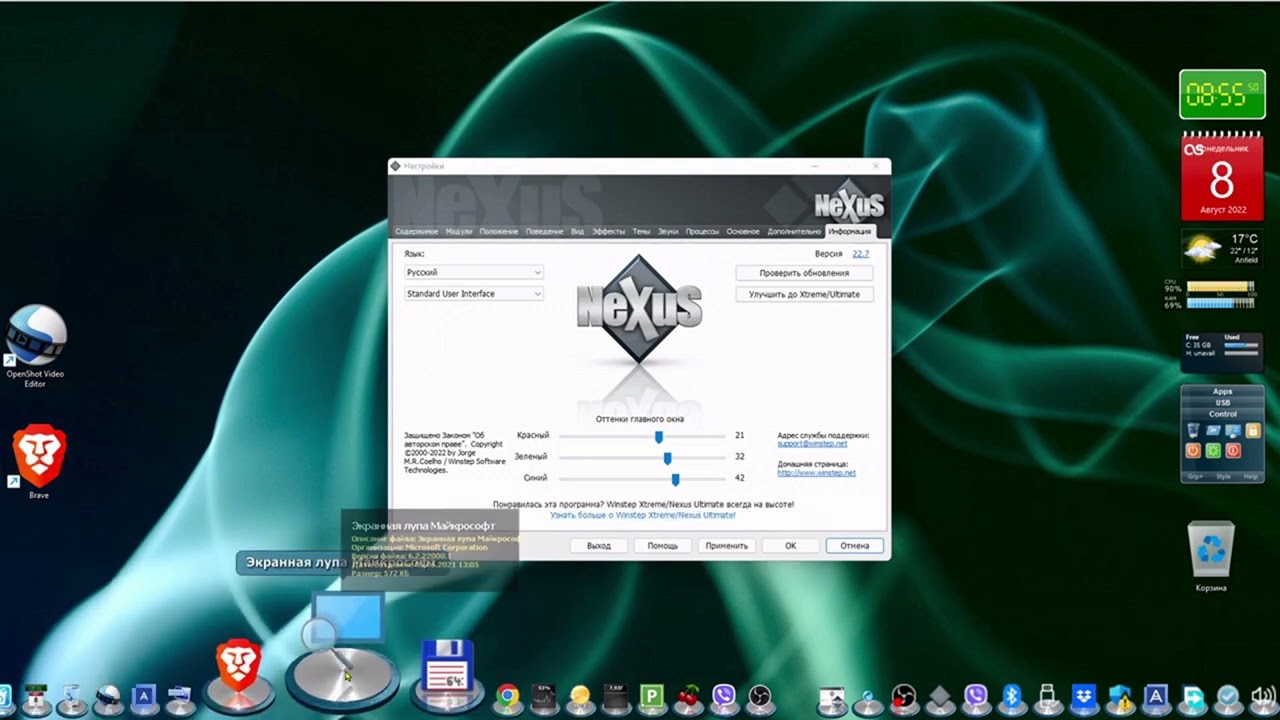Viewport: 1280px width, 720px height.
Task: Open the Recycle Bin on the desktop
Action: [1211, 556]
